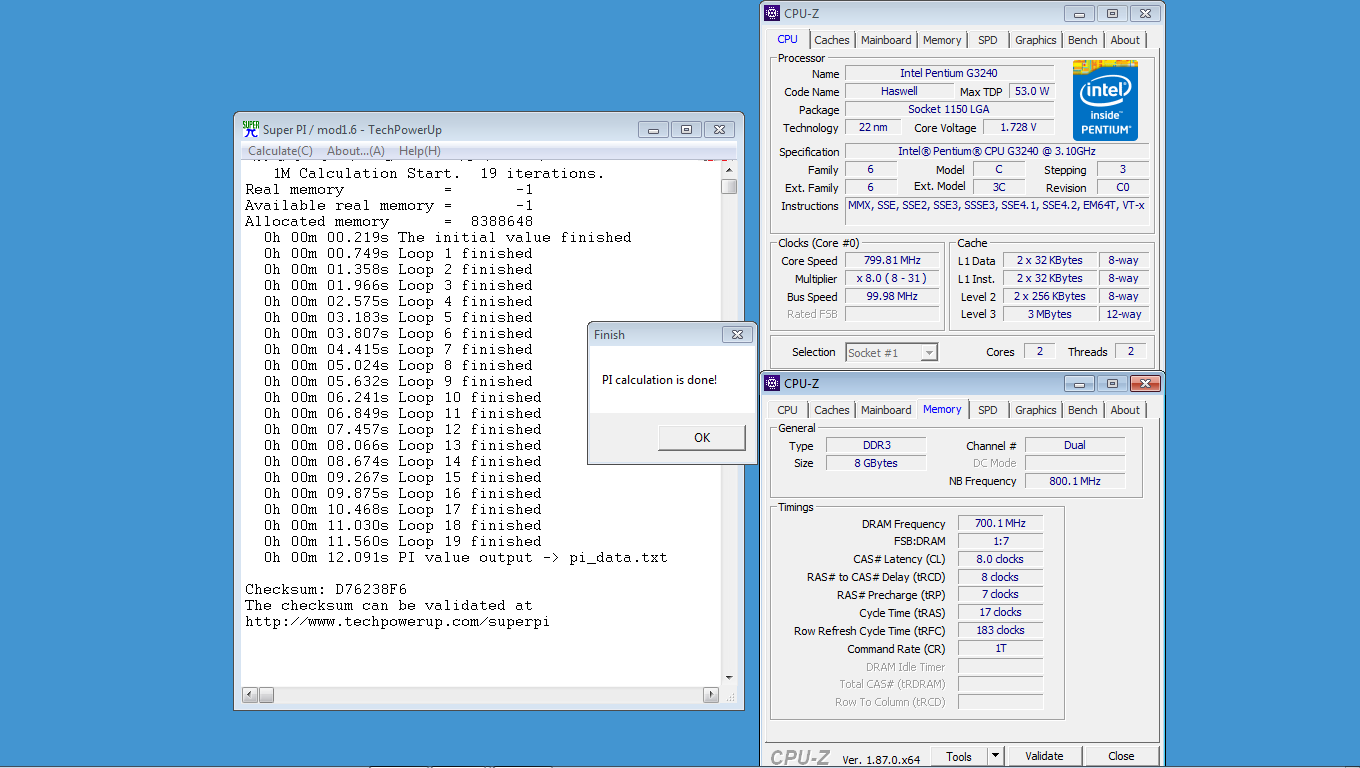Image resolution: width=1360 pixels, height=768 pixels.
Task: Click the DRAM Frequency value 700.1 MHz
Action: [1000, 523]
